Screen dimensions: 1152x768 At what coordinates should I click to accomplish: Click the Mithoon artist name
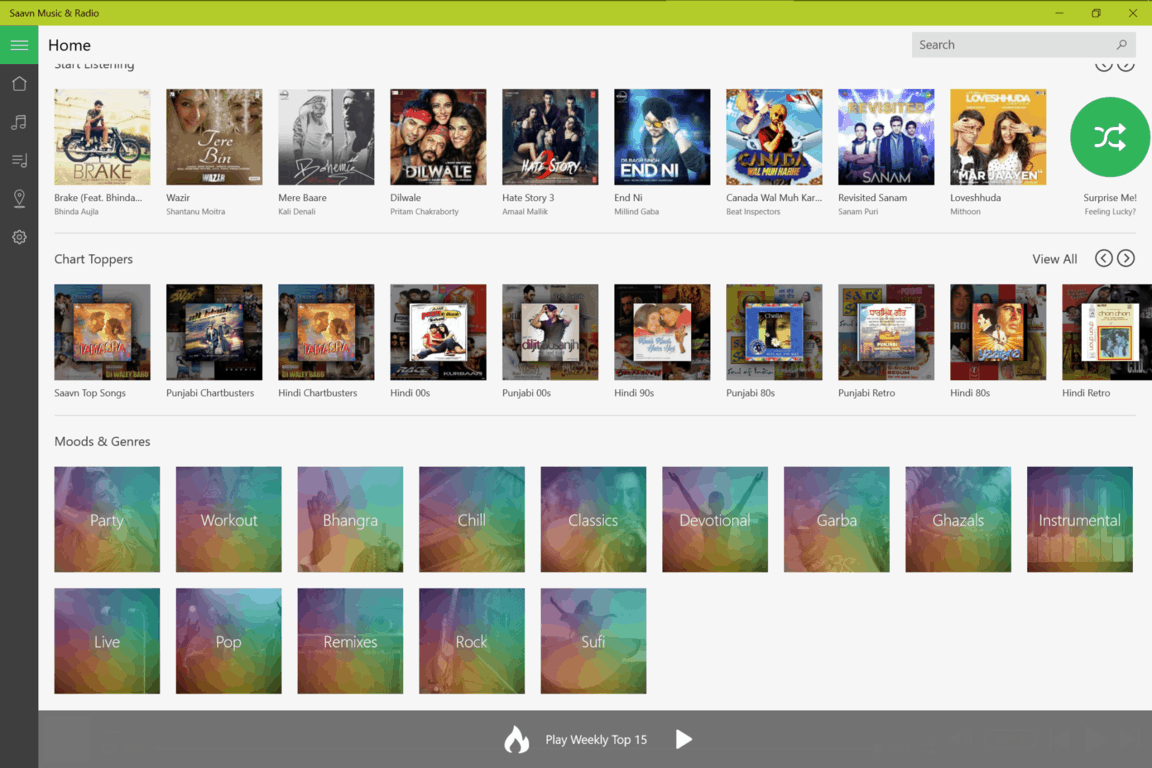[x=965, y=212]
